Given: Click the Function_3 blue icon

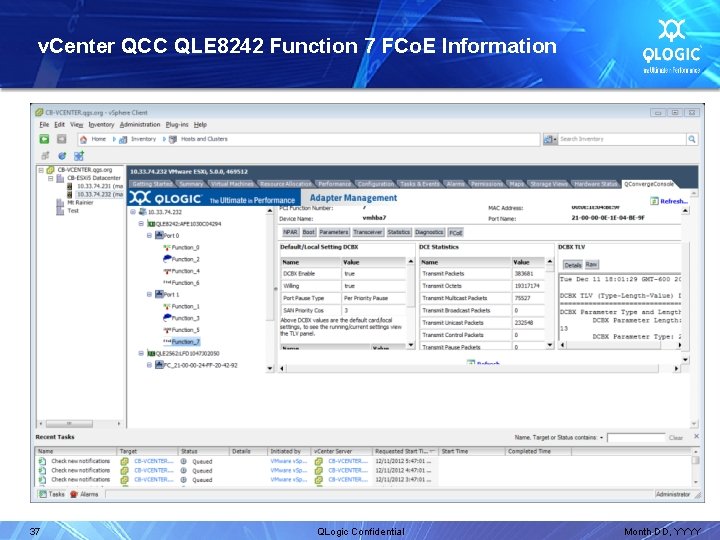Looking at the screenshot, I should point(167,318).
